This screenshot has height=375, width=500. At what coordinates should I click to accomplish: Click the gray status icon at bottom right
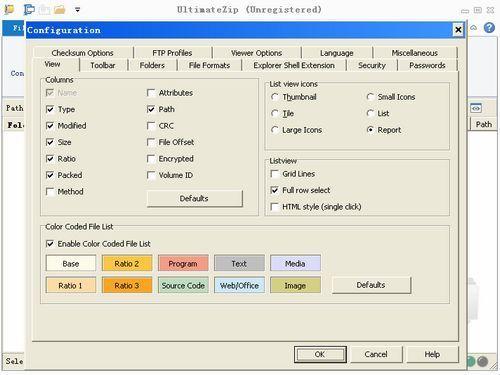[x=482, y=361]
